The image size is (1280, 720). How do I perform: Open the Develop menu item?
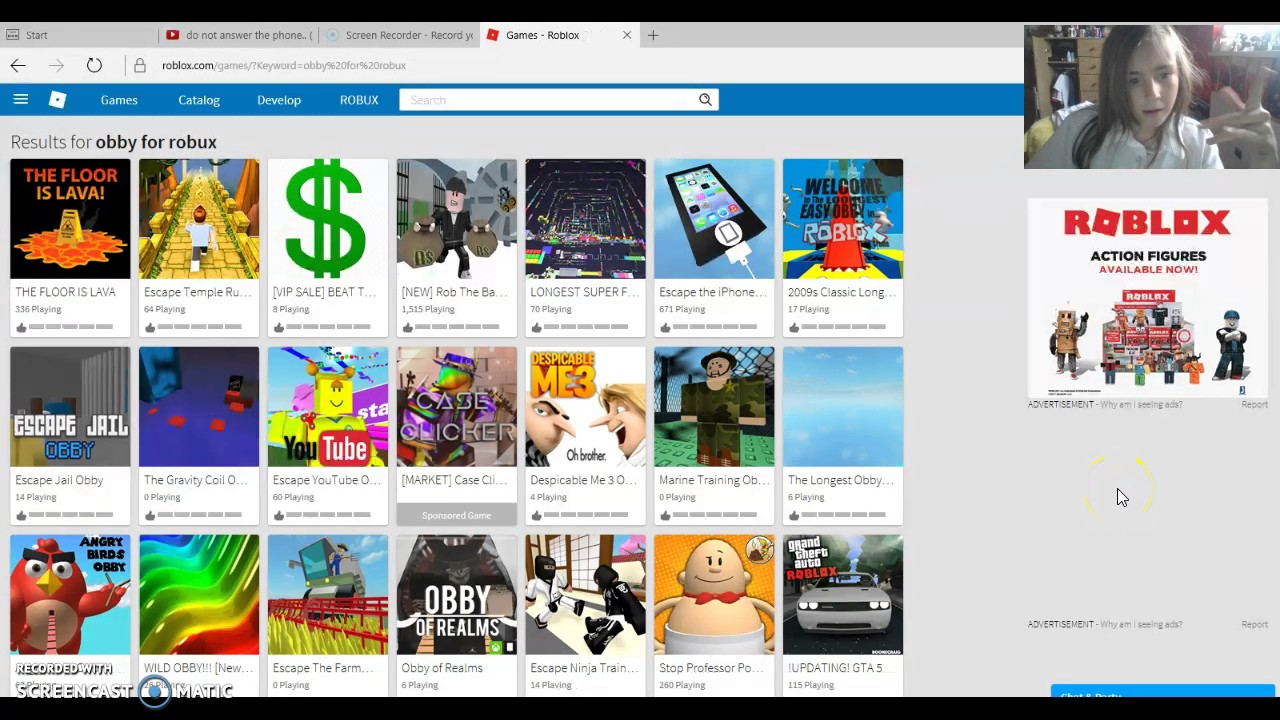pos(279,100)
